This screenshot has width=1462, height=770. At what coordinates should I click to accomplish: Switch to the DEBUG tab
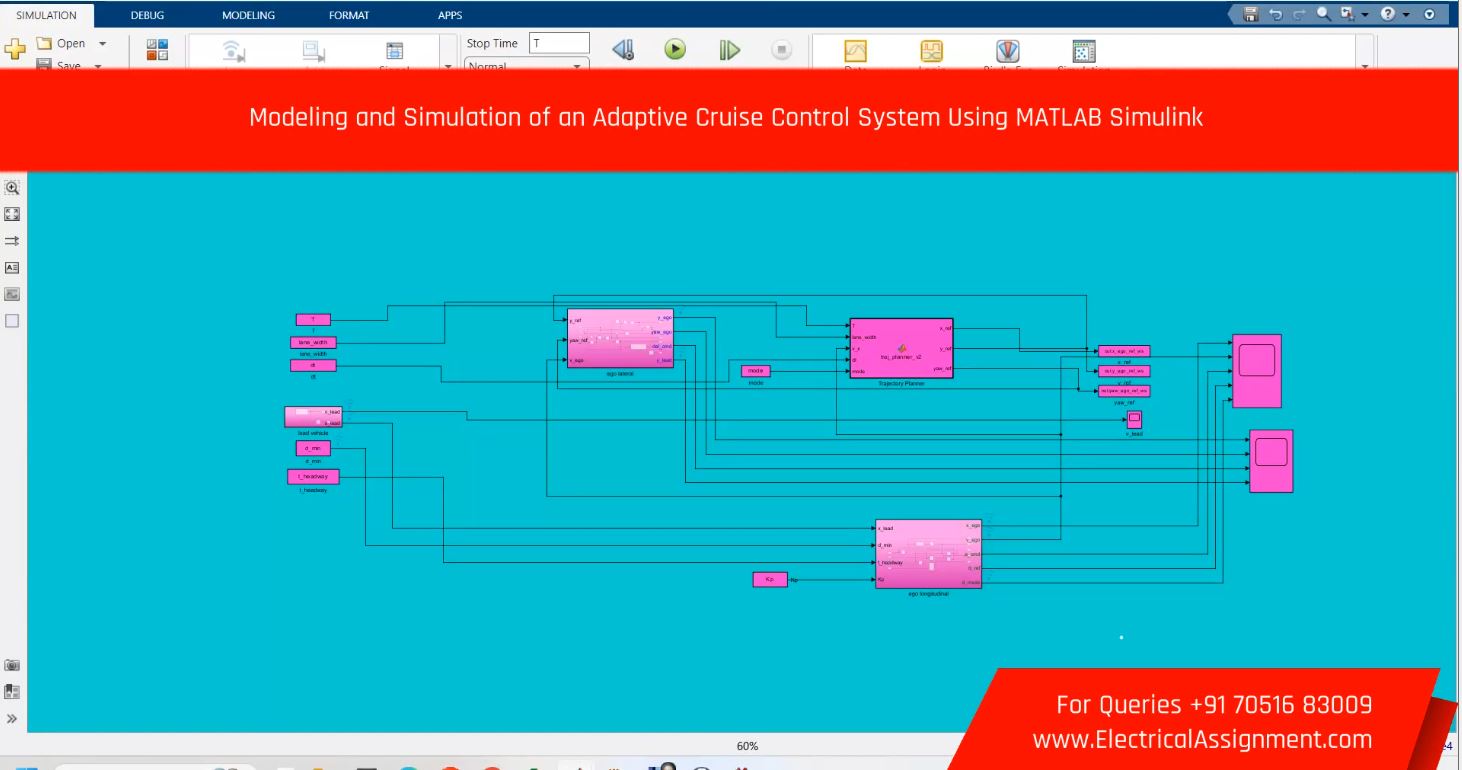149,15
